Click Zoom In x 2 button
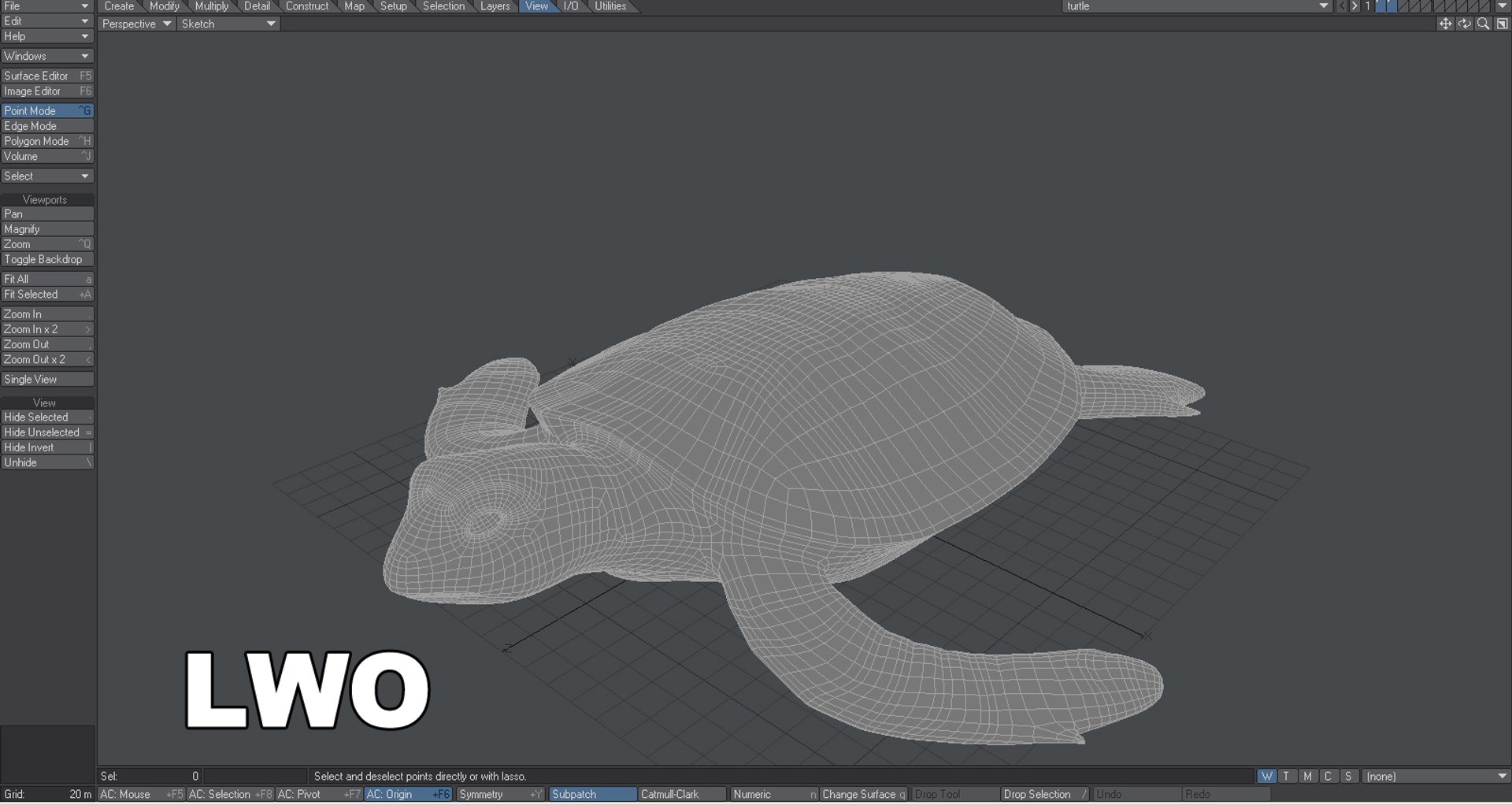The height and width of the screenshot is (805, 1512). tap(46, 329)
